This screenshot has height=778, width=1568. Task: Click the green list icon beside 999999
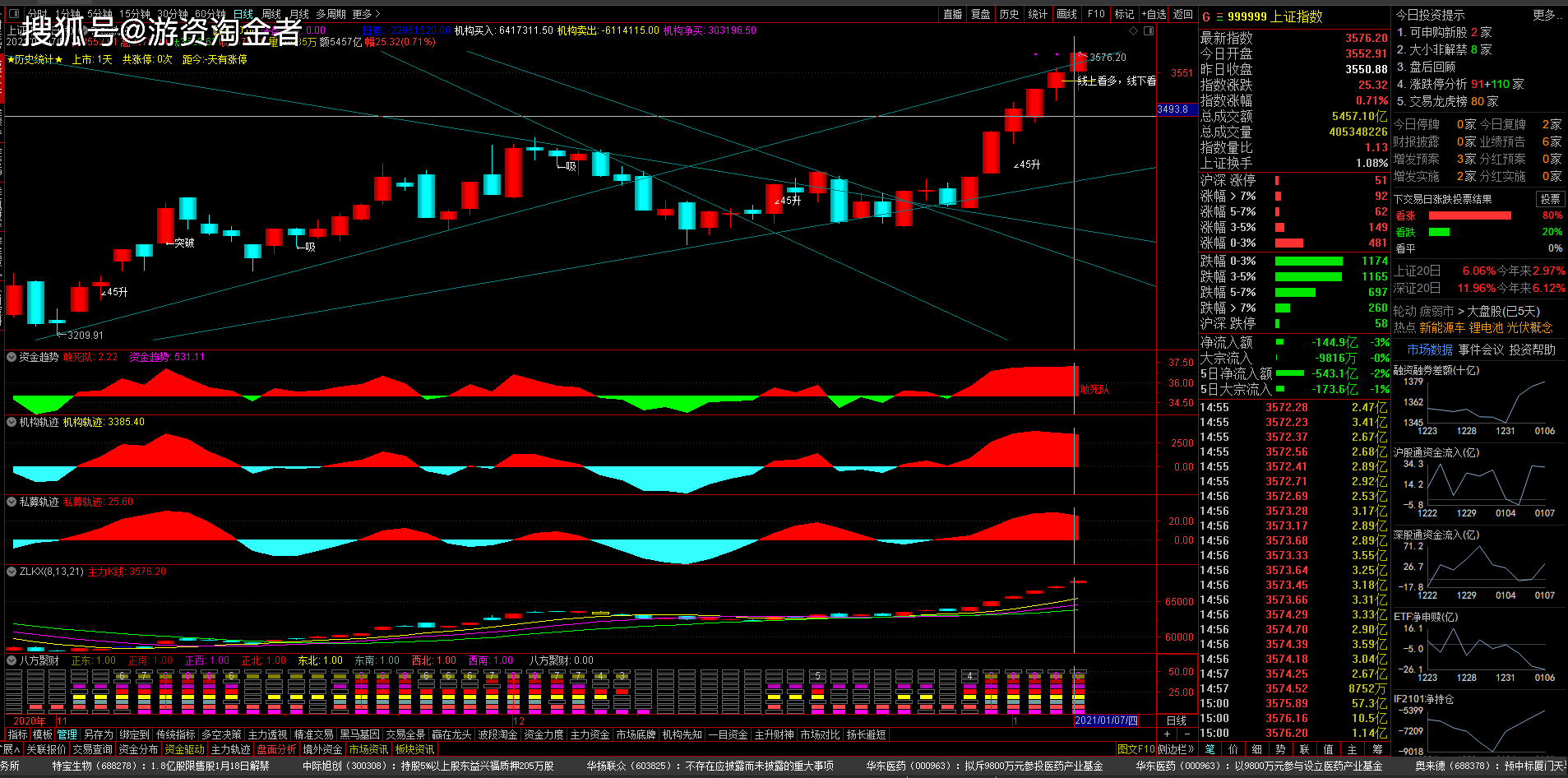1219,16
